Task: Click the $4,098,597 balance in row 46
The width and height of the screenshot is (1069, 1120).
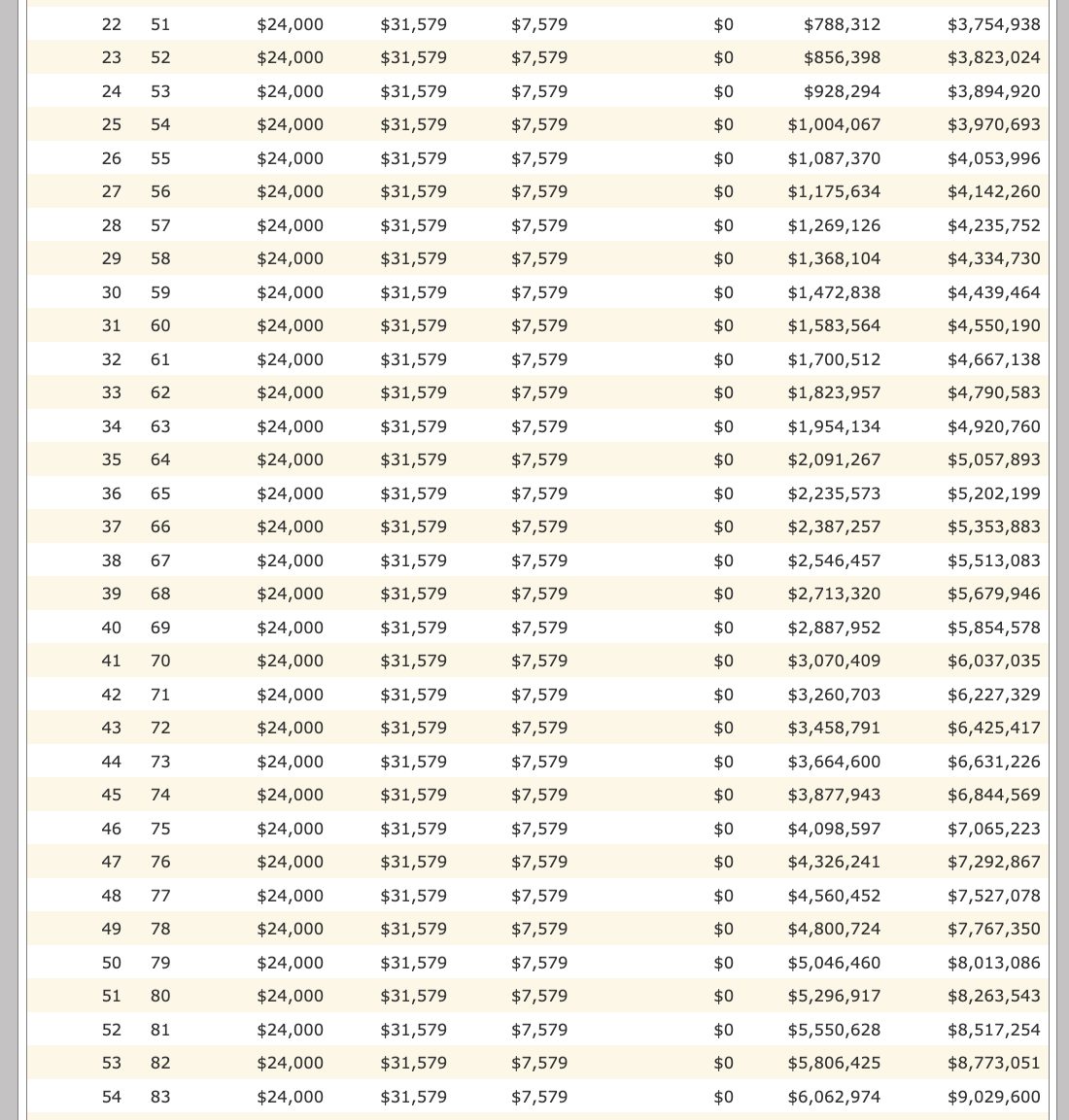Action: pyautogui.click(x=834, y=830)
